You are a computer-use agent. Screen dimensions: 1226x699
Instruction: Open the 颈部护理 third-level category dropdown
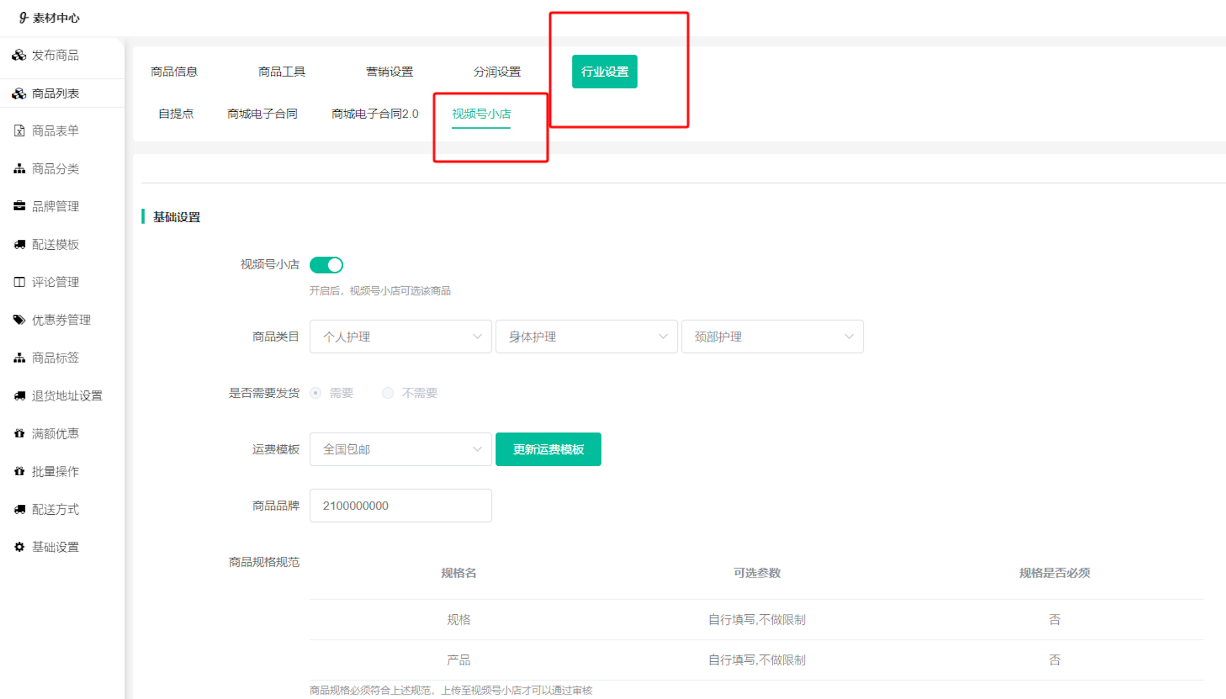771,337
